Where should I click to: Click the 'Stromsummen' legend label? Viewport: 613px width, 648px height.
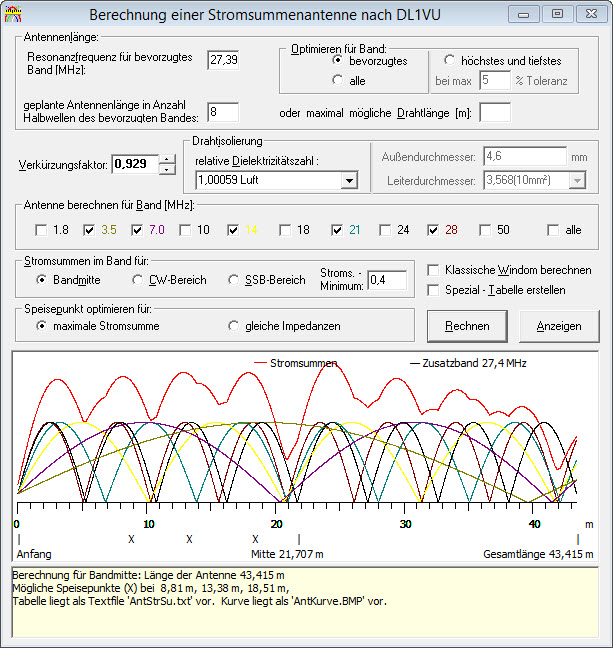(x=303, y=363)
